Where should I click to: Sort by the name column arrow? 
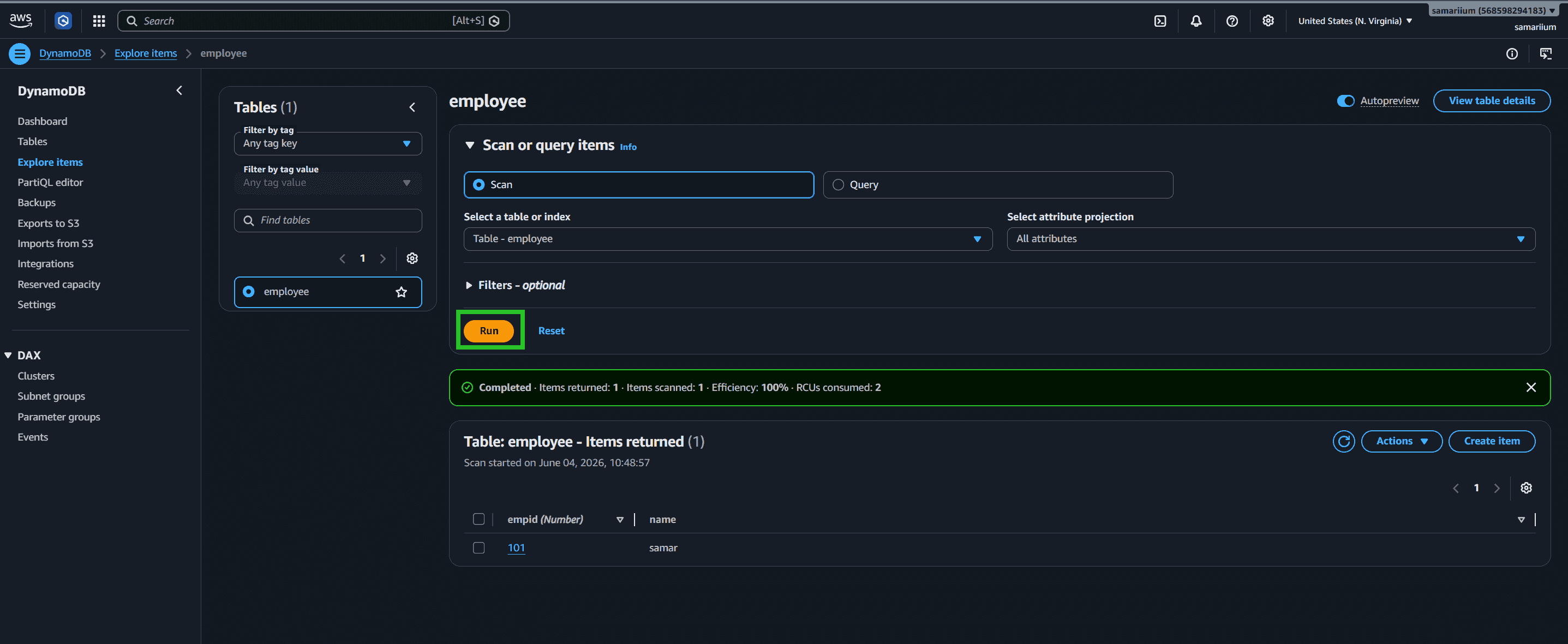tap(1521, 519)
